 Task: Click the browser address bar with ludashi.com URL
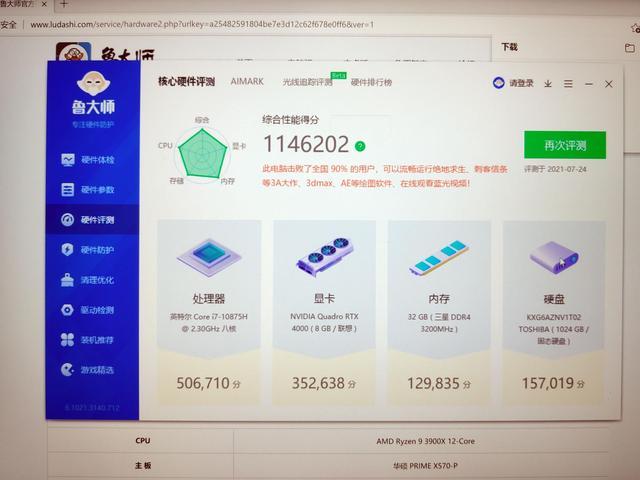[202, 24]
